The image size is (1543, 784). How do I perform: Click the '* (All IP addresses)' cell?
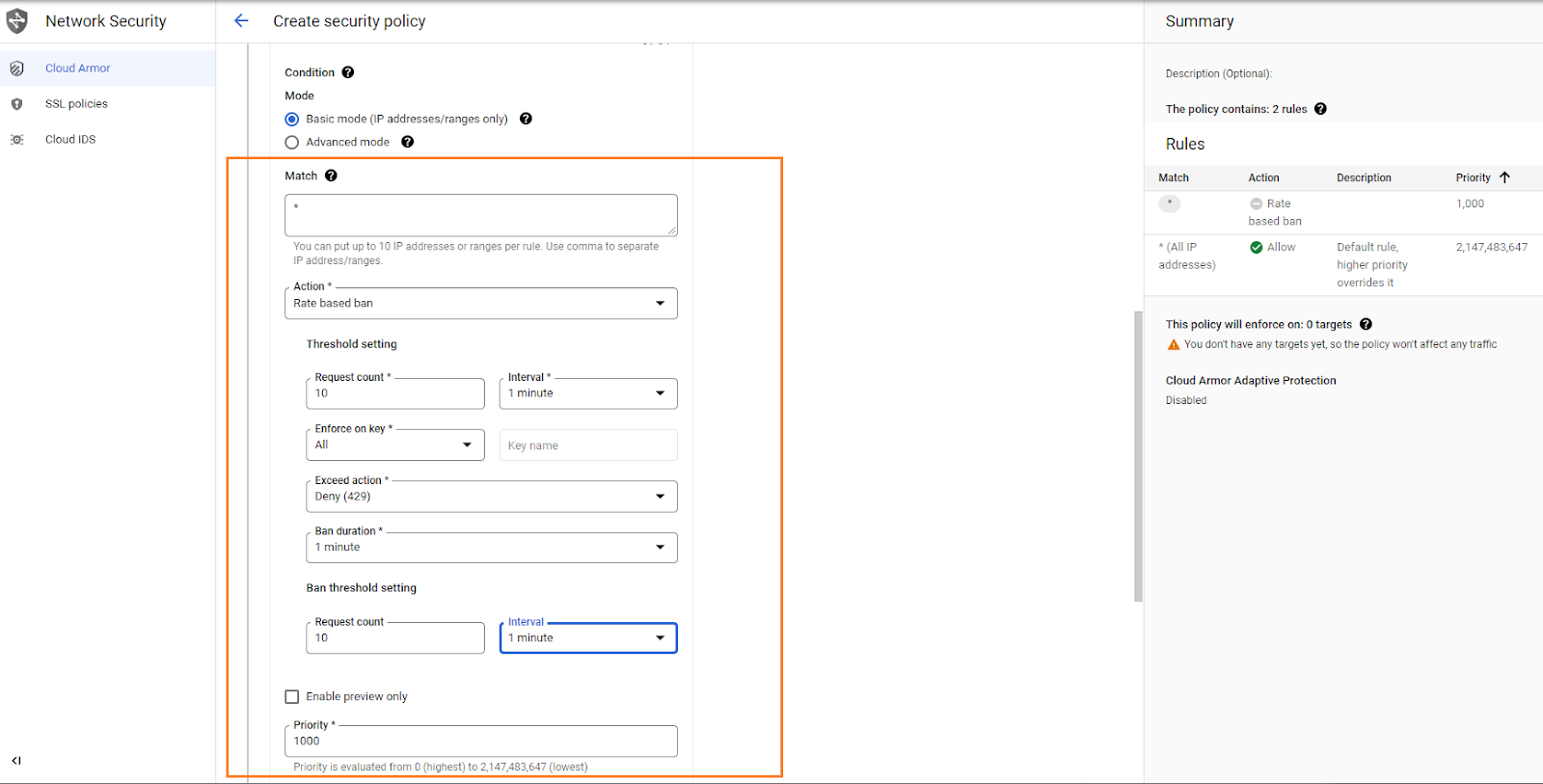click(1187, 256)
